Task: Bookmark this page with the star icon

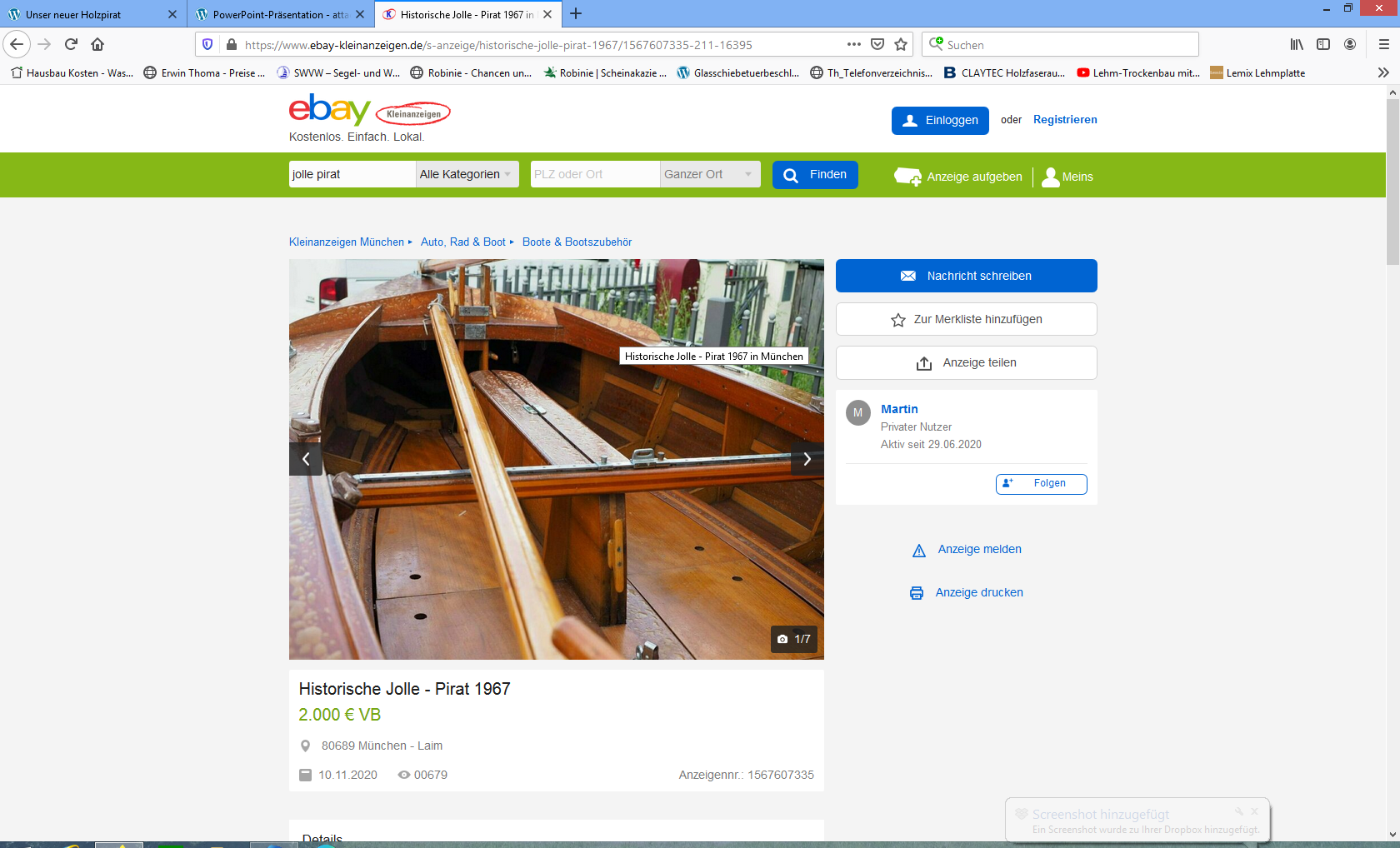Action: click(x=901, y=44)
